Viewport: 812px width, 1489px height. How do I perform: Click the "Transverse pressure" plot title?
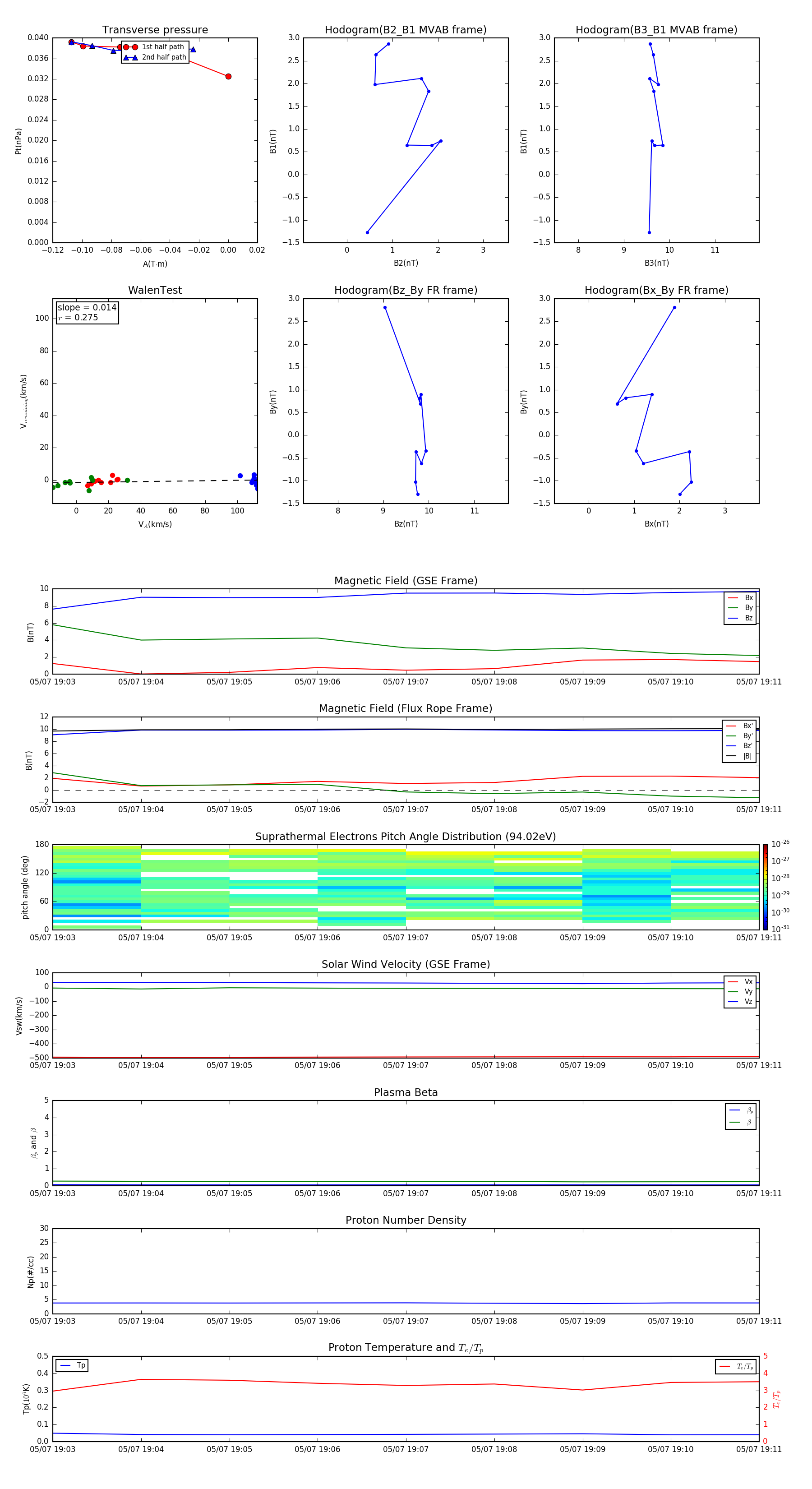[155, 30]
